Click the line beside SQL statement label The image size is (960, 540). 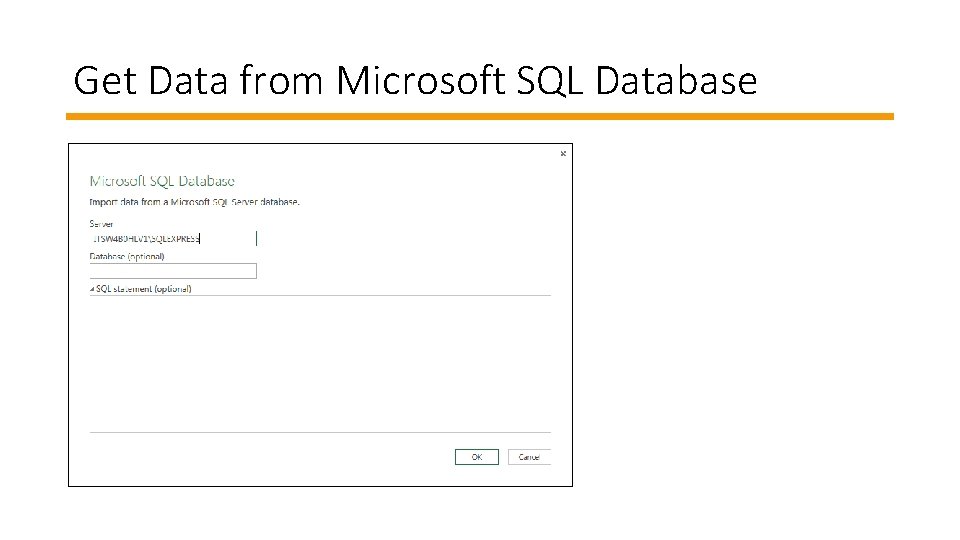pyautogui.click(x=370, y=295)
